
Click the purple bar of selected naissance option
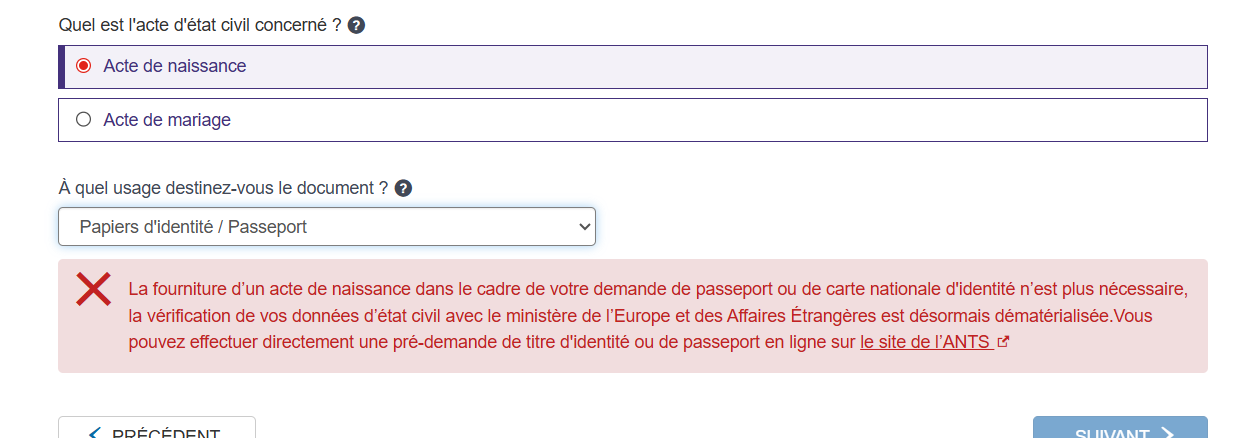point(62,67)
